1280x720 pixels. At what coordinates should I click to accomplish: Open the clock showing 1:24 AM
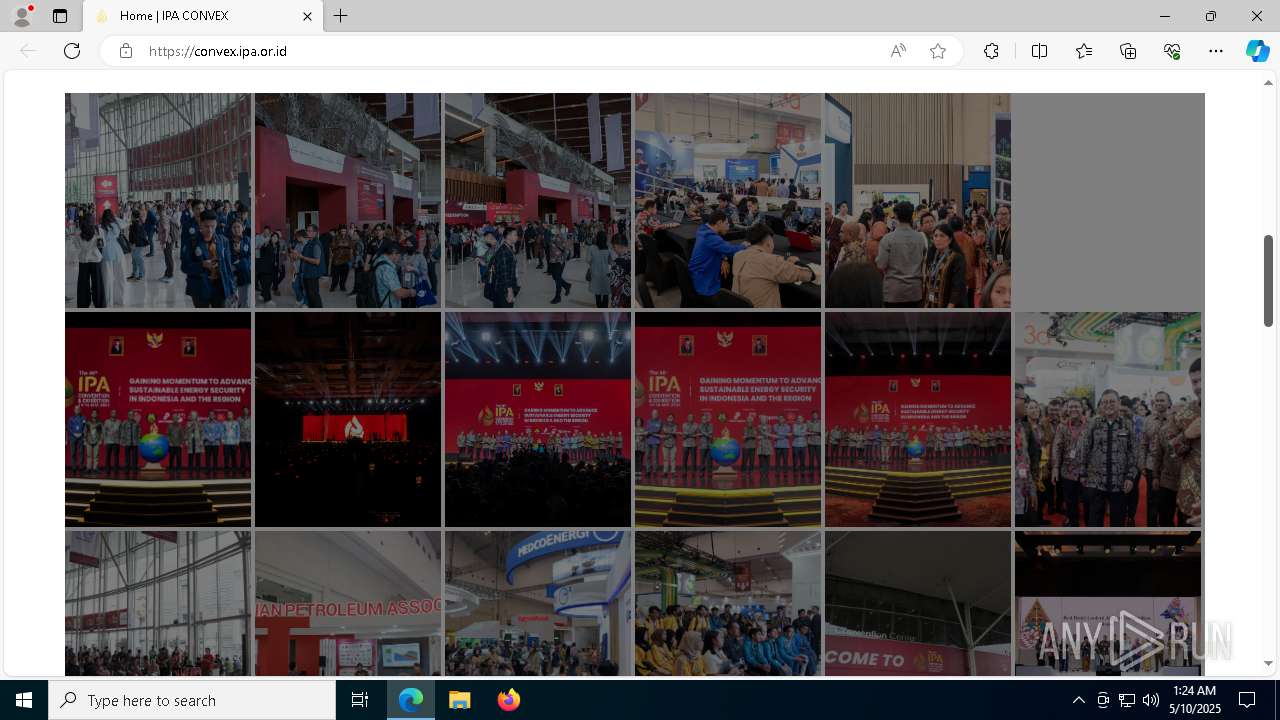pos(1194,700)
